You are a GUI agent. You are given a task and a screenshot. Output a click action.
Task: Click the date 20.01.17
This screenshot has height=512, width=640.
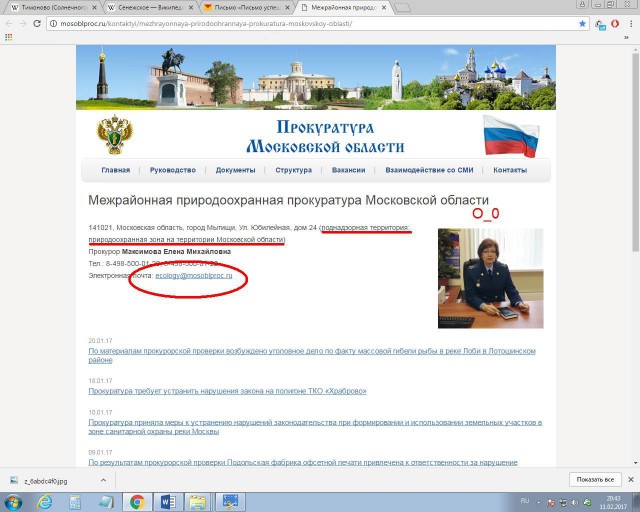point(100,341)
